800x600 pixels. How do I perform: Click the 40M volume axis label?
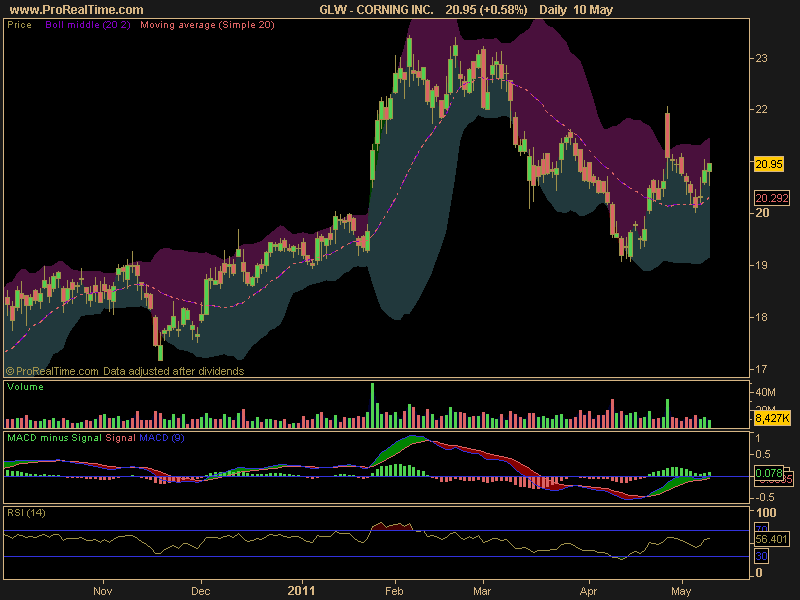pyautogui.click(x=765, y=392)
